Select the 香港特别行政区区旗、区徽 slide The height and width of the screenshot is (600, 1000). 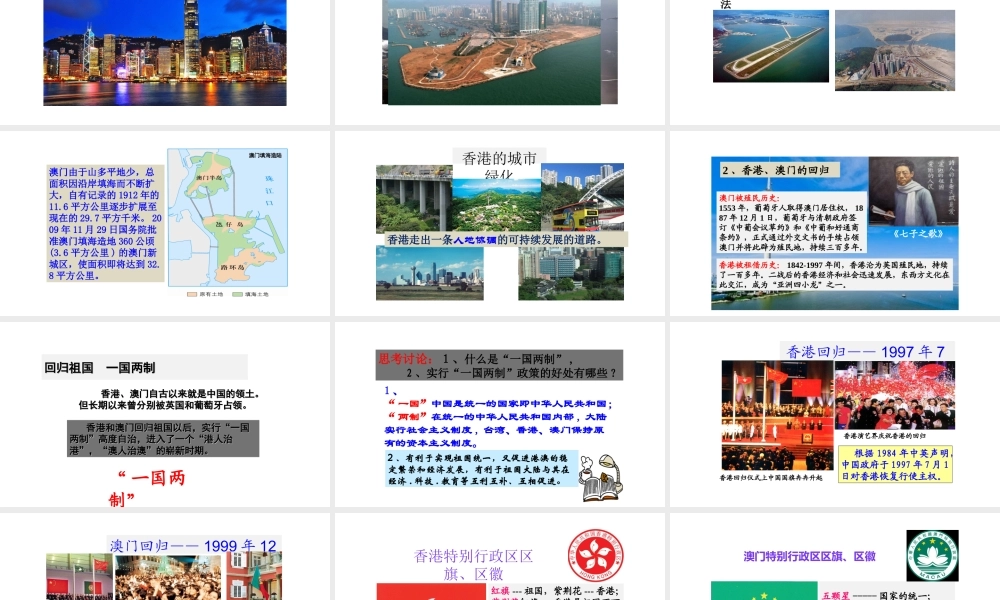[499, 557]
